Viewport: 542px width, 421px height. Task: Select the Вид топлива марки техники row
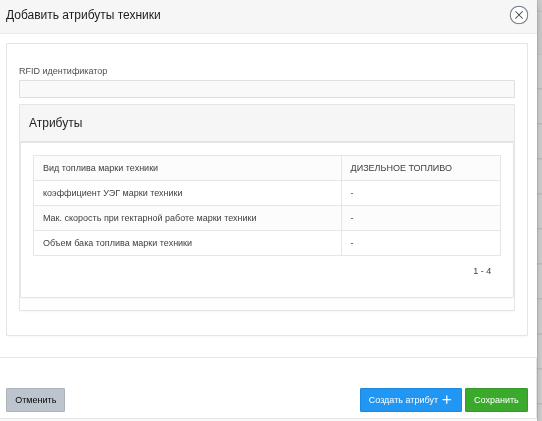click(x=267, y=168)
